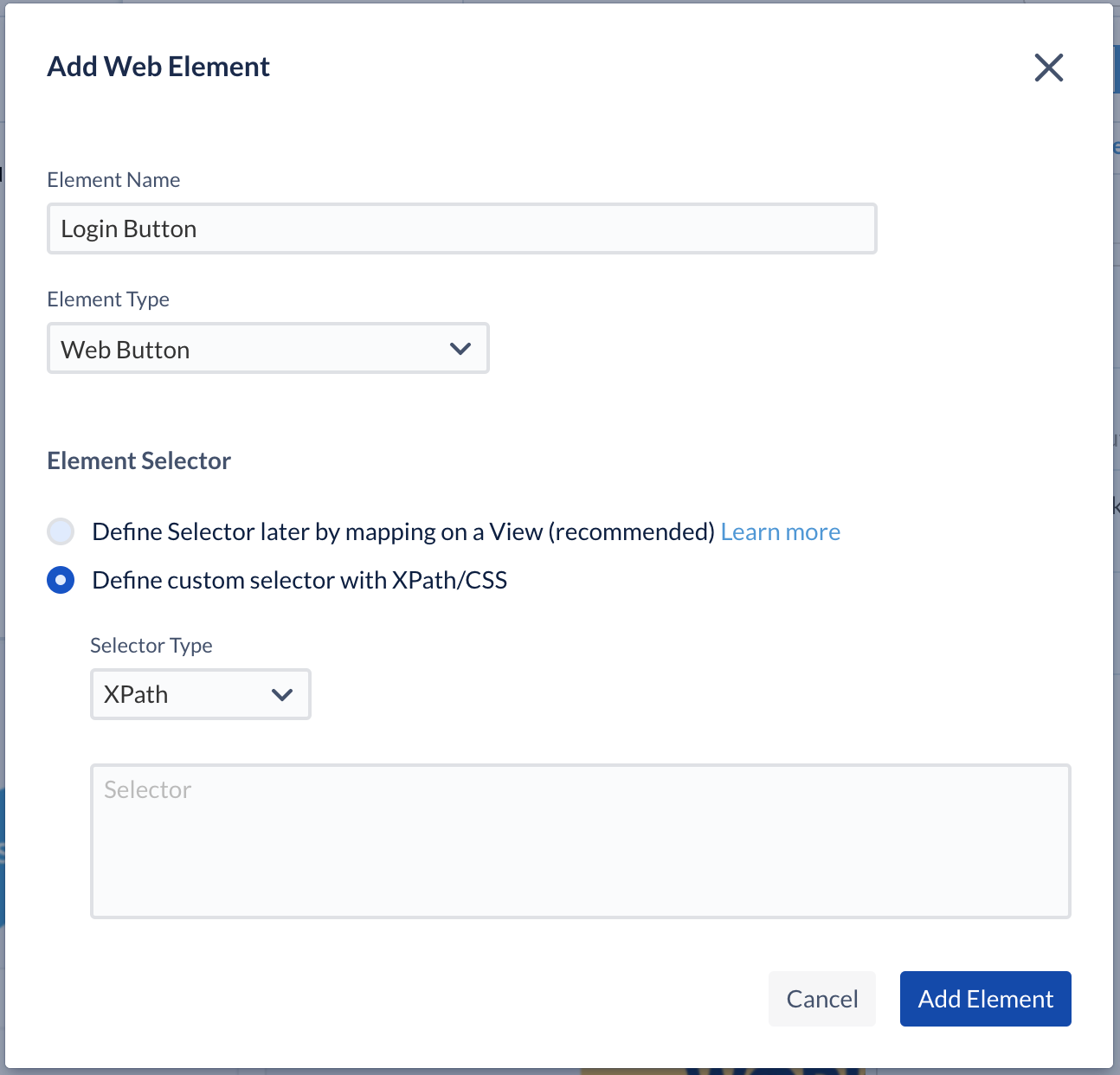
Task: Open the Learn more link
Action: pyautogui.click(x=780, y=531)
